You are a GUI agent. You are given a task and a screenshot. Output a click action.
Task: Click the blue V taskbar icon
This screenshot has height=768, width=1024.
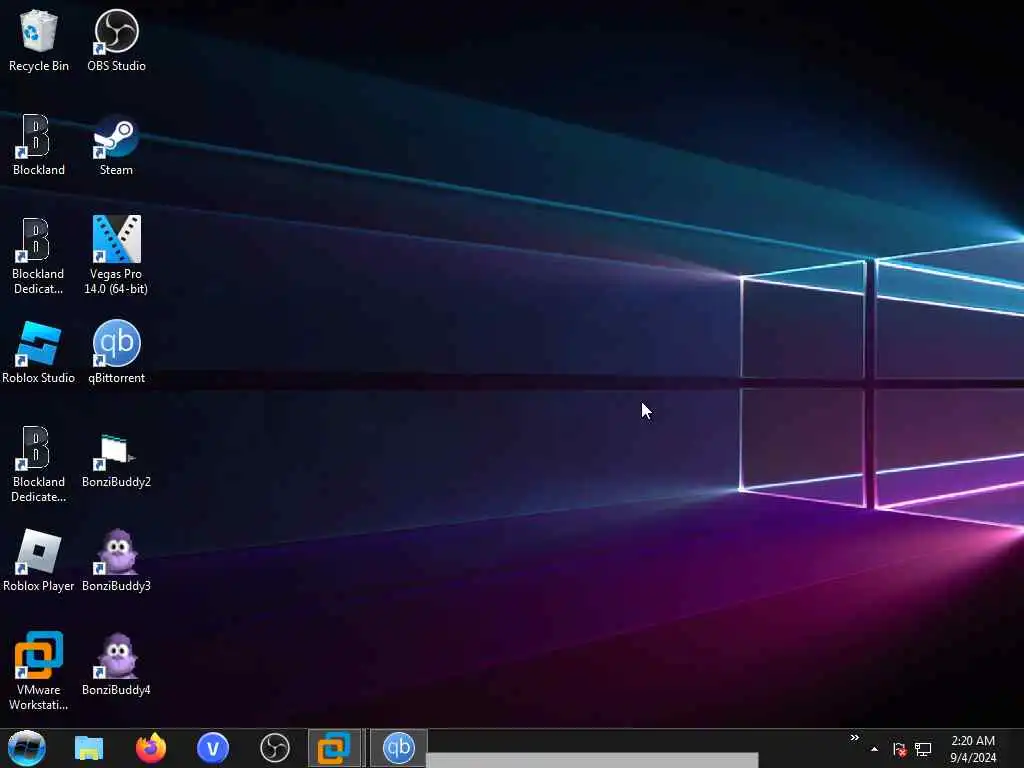point(213,748)
